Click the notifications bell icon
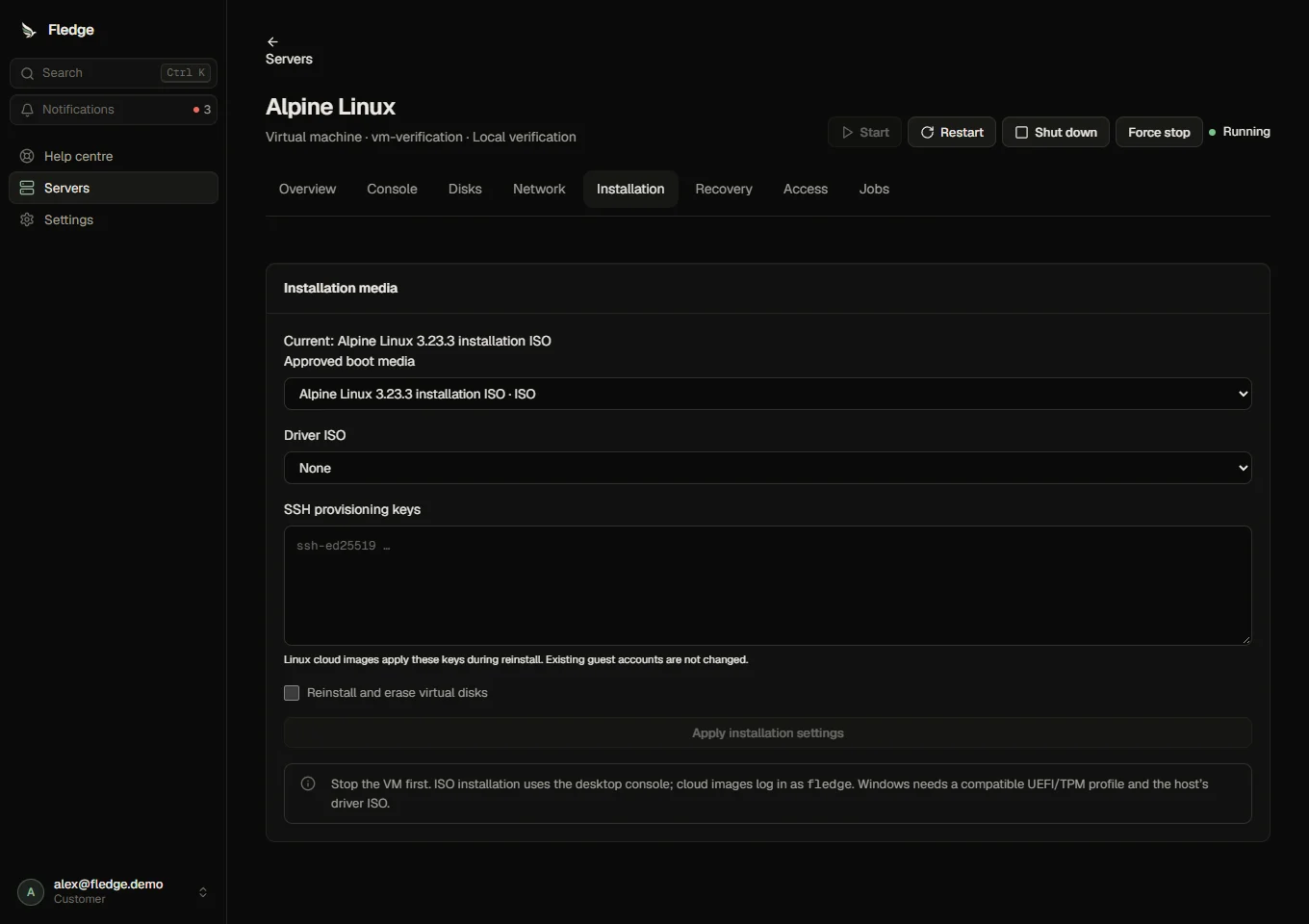Viewport: 1309px width, 924px height. pyautogui.click(x=27, y=110)
